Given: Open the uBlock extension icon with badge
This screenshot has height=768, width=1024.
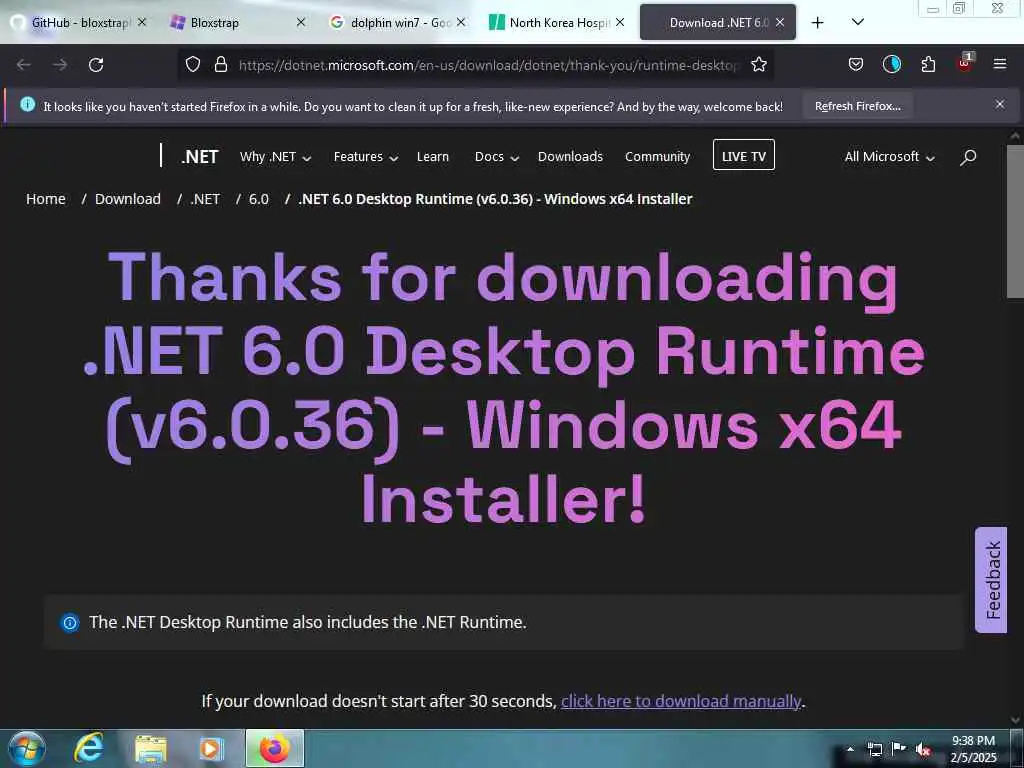Looking at the screenshot, I should pyautogui.click(x=965, y=63).
